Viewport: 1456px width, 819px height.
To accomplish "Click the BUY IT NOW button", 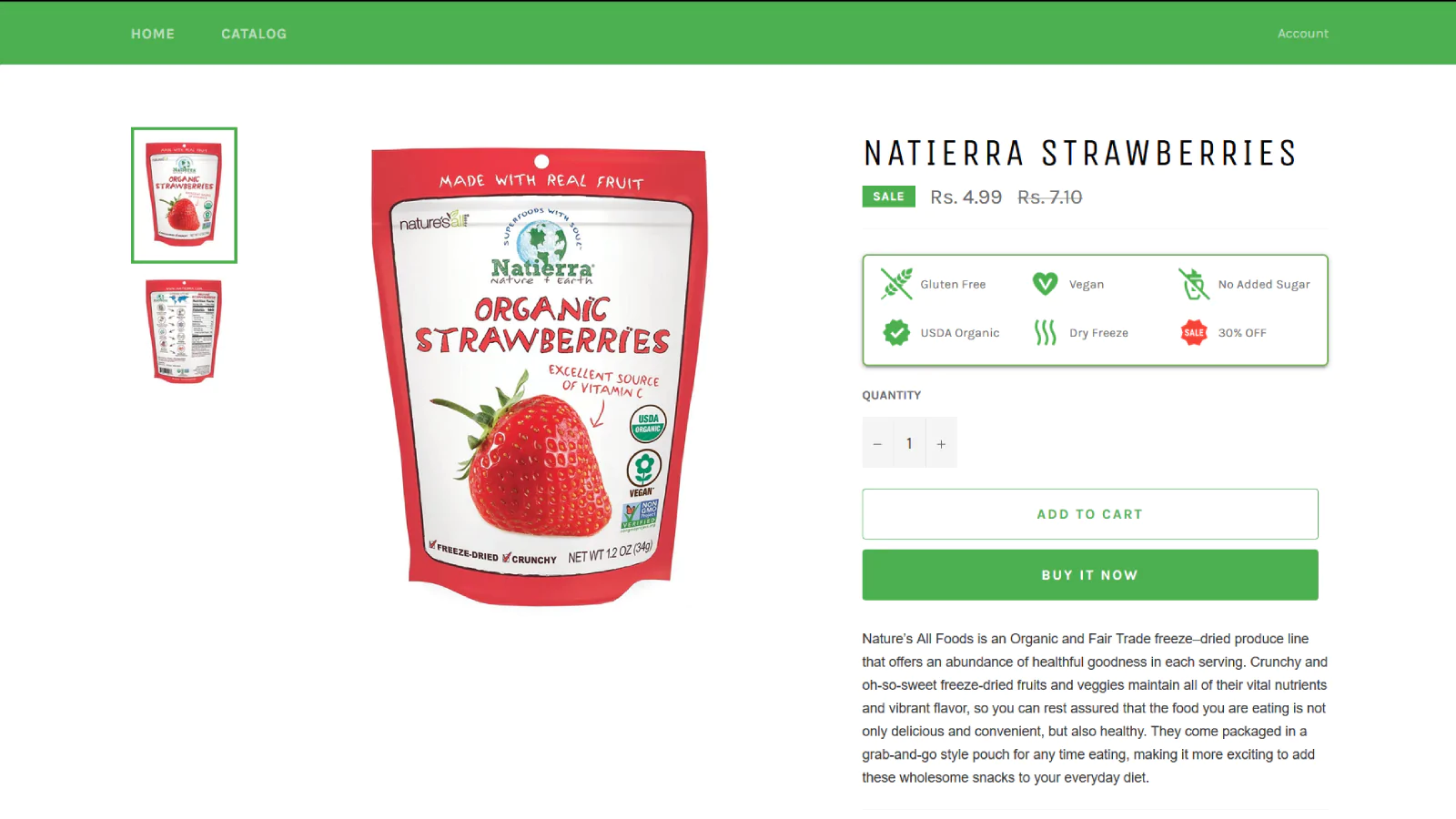I will tap(1090, 575).
